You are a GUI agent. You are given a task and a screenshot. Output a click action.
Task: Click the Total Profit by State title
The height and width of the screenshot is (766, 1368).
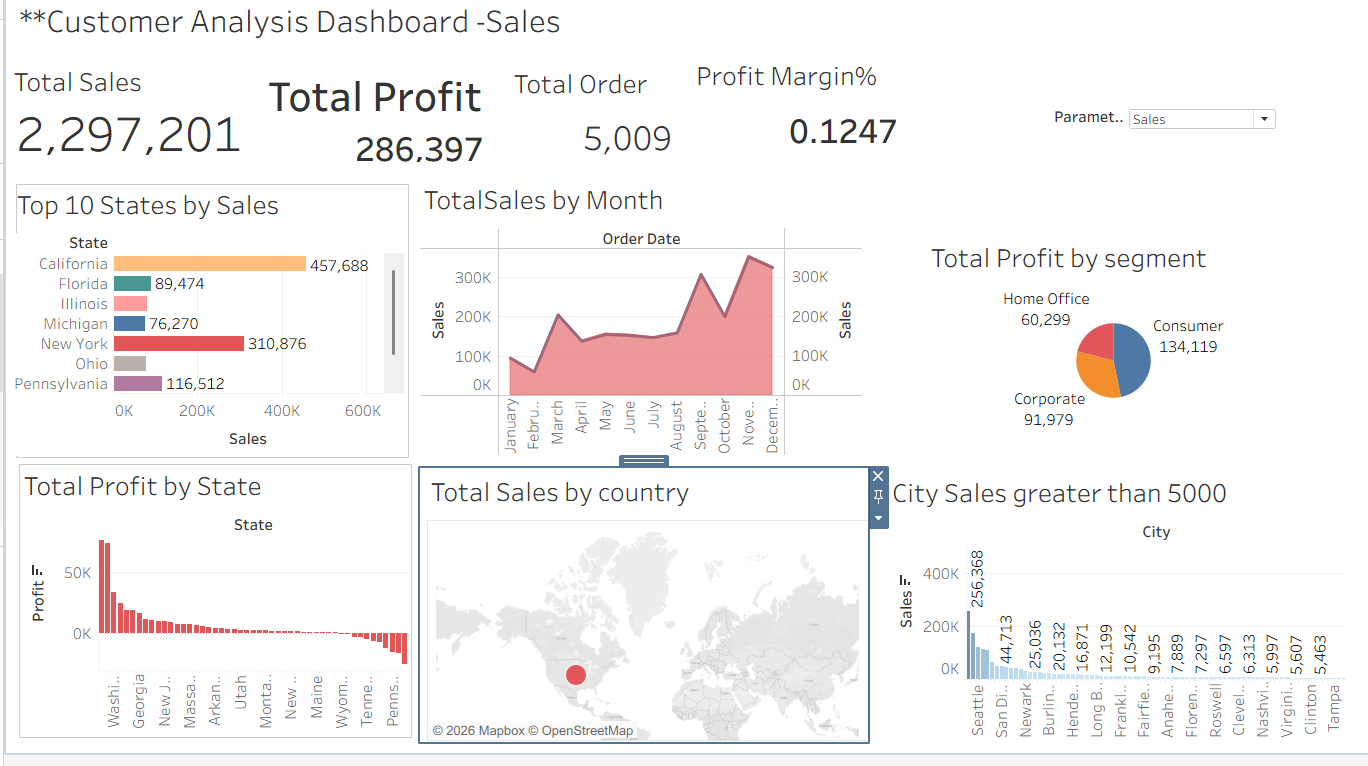[143, 487]
